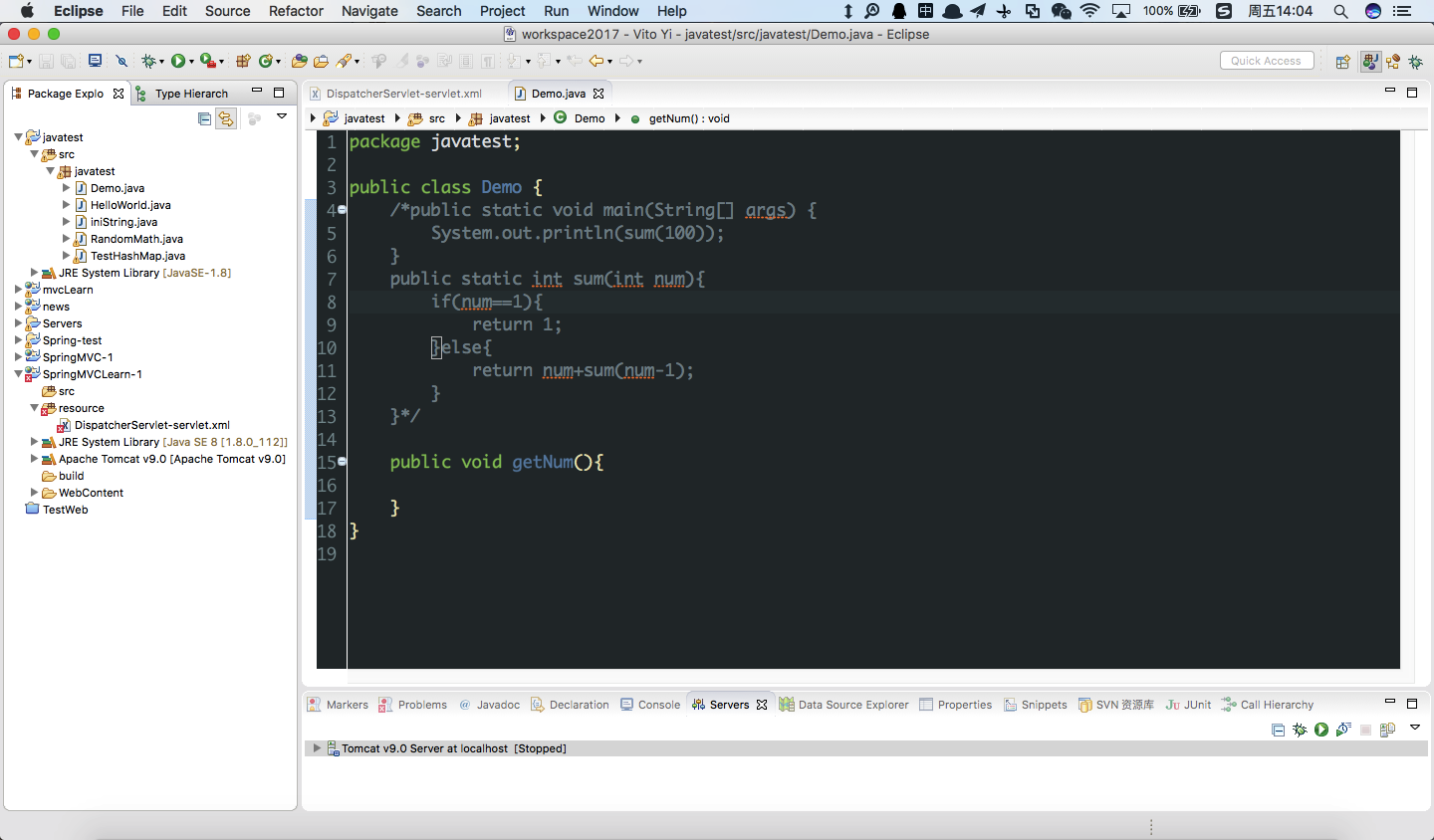Screen dimensions: 1434x840
Task: Collapse the main method fold at line 4
Action: (x=343, y=210)
